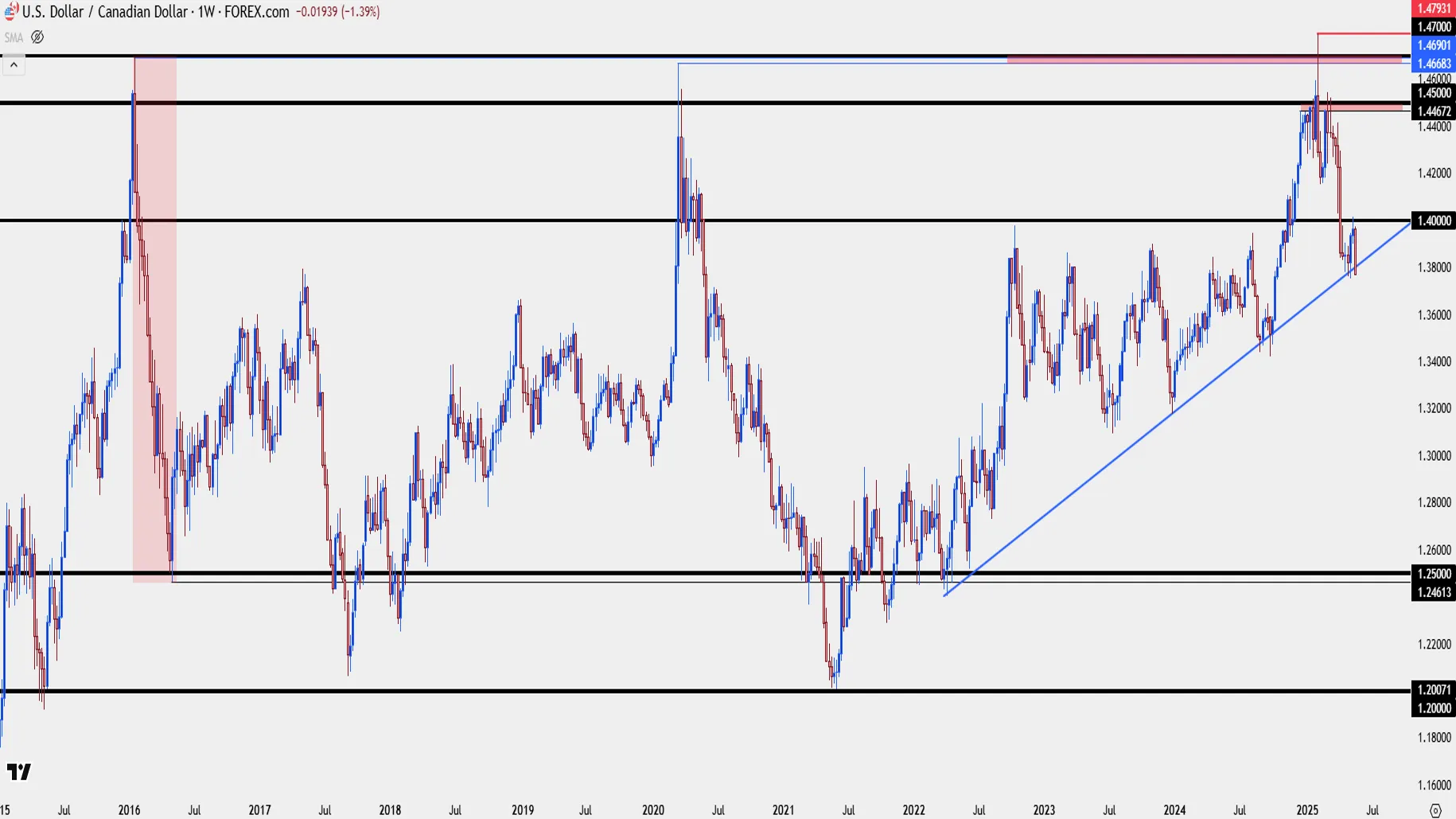Click the 2018 time axis label
This screenshot has width=1456, height=819.
pos(390,810)
